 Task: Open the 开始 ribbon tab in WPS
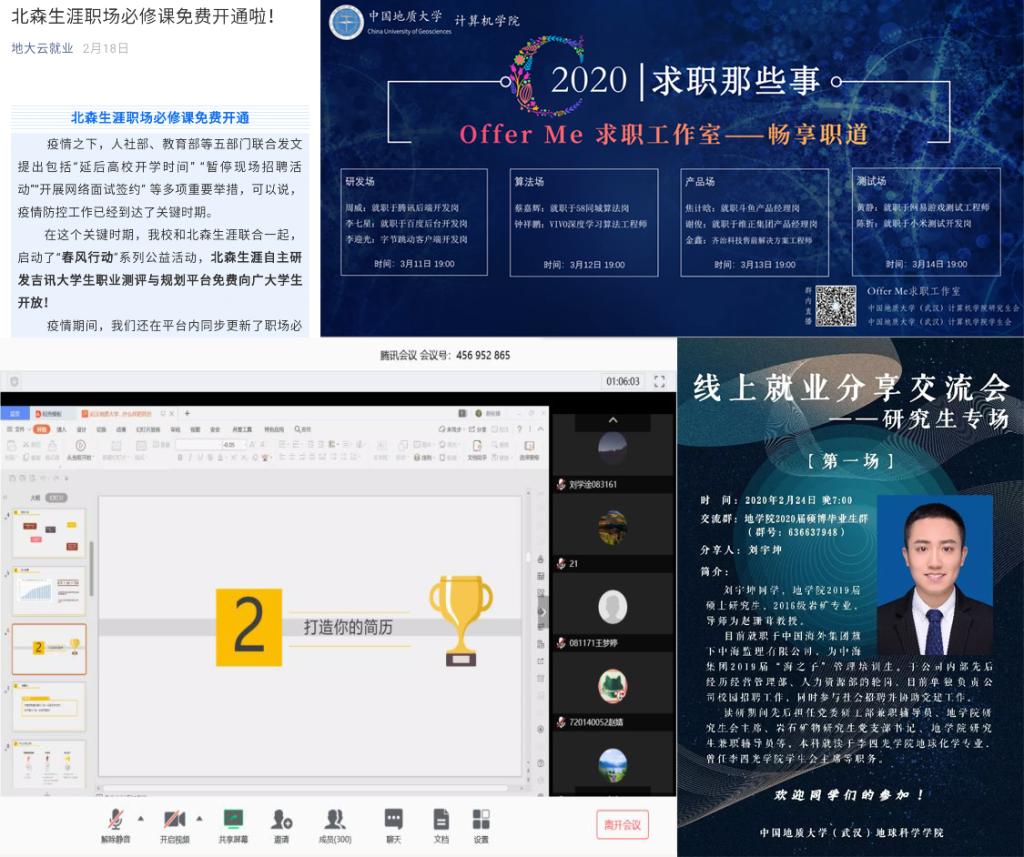click(41, 429)
